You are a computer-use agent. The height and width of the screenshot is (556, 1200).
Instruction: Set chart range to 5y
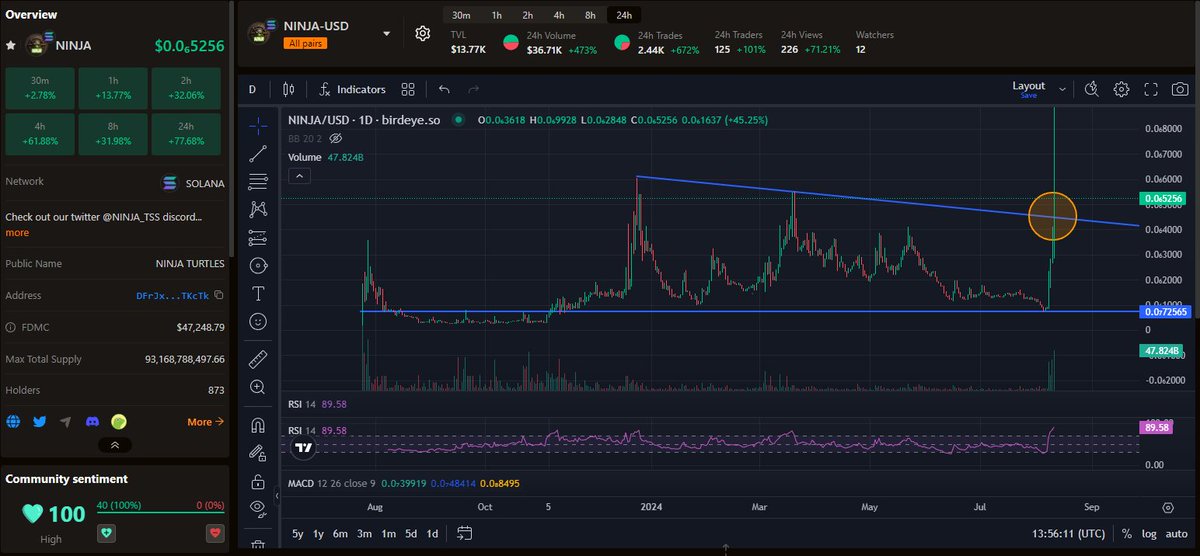(x=298, y=533)
